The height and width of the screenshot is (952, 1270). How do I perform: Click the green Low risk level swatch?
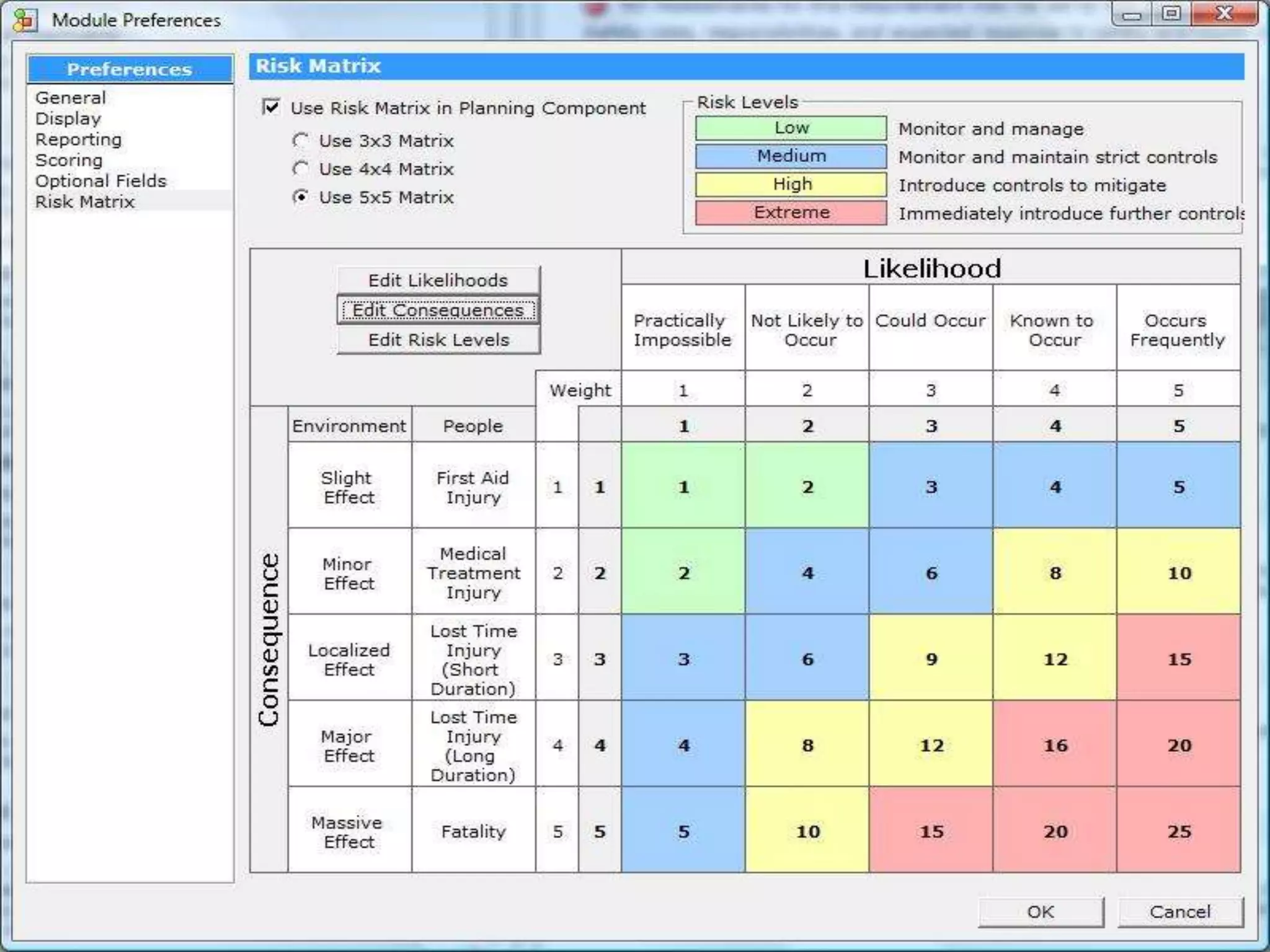(x=791, y=128)
